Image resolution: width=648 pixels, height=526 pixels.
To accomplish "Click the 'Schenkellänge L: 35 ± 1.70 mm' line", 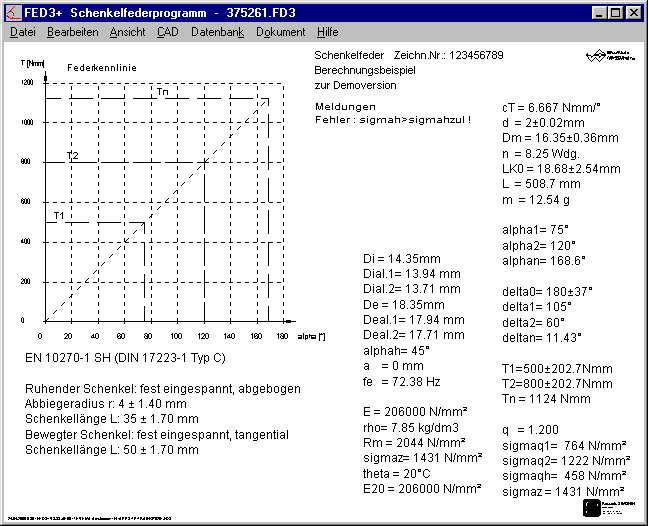I will 112,419.
